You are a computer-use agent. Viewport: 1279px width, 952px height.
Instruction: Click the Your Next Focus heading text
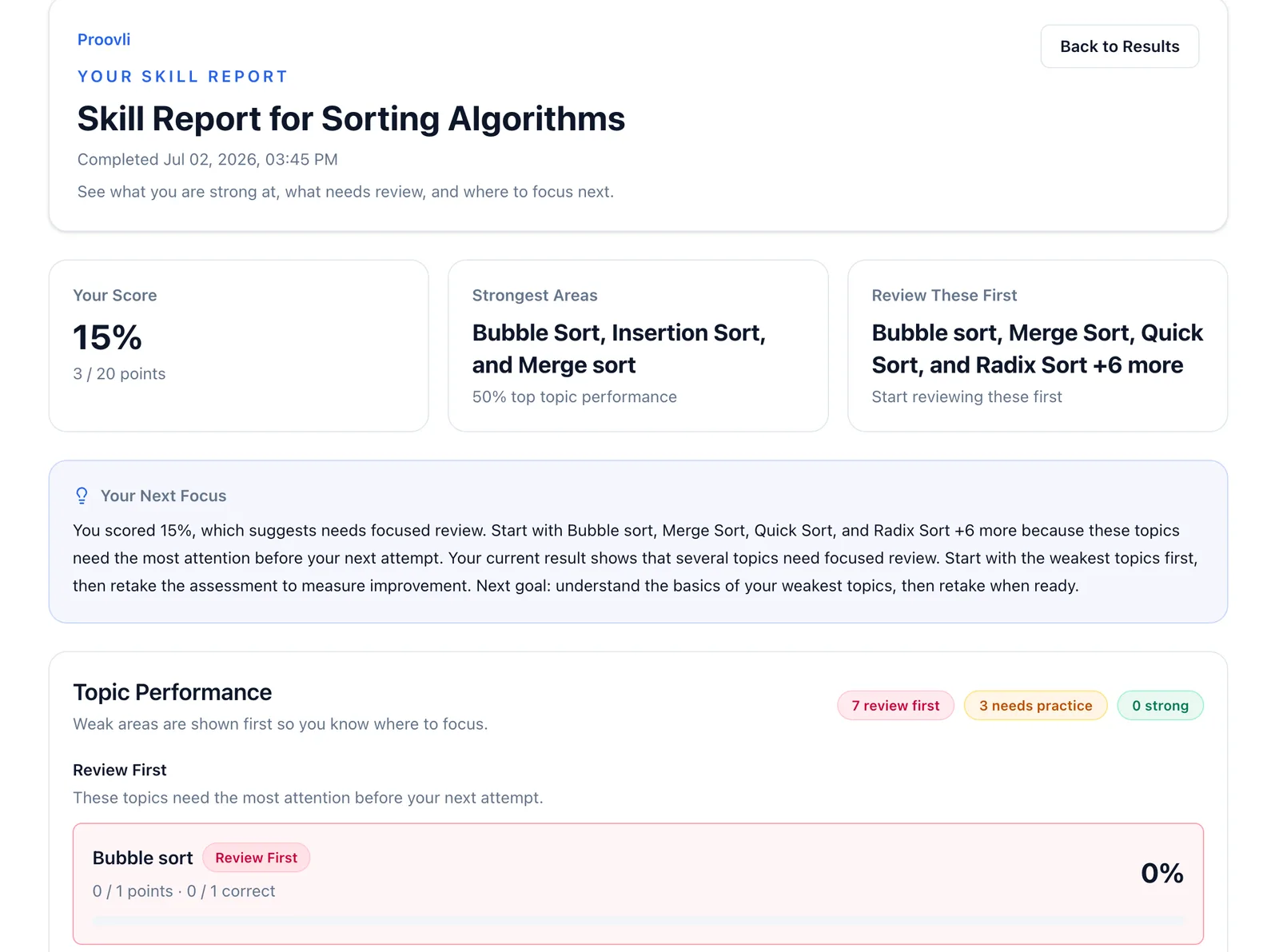click(x=163, y=496)
